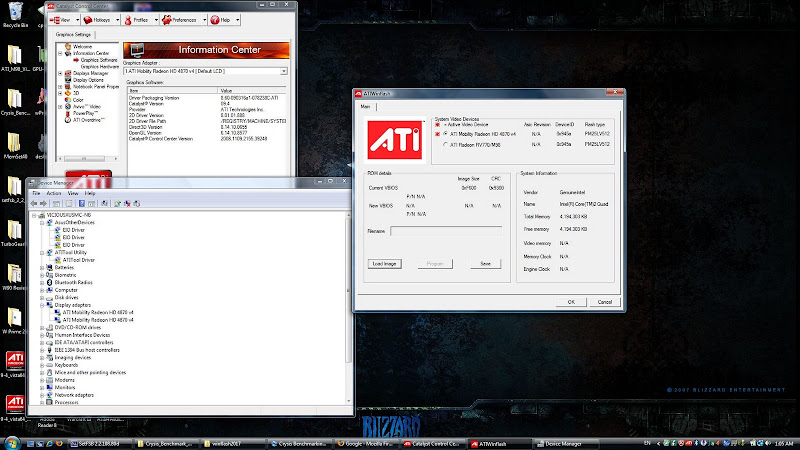Open the View menu in Catalyst Control Center
Viewport: 800px width, 450px height.
(61, 20)
